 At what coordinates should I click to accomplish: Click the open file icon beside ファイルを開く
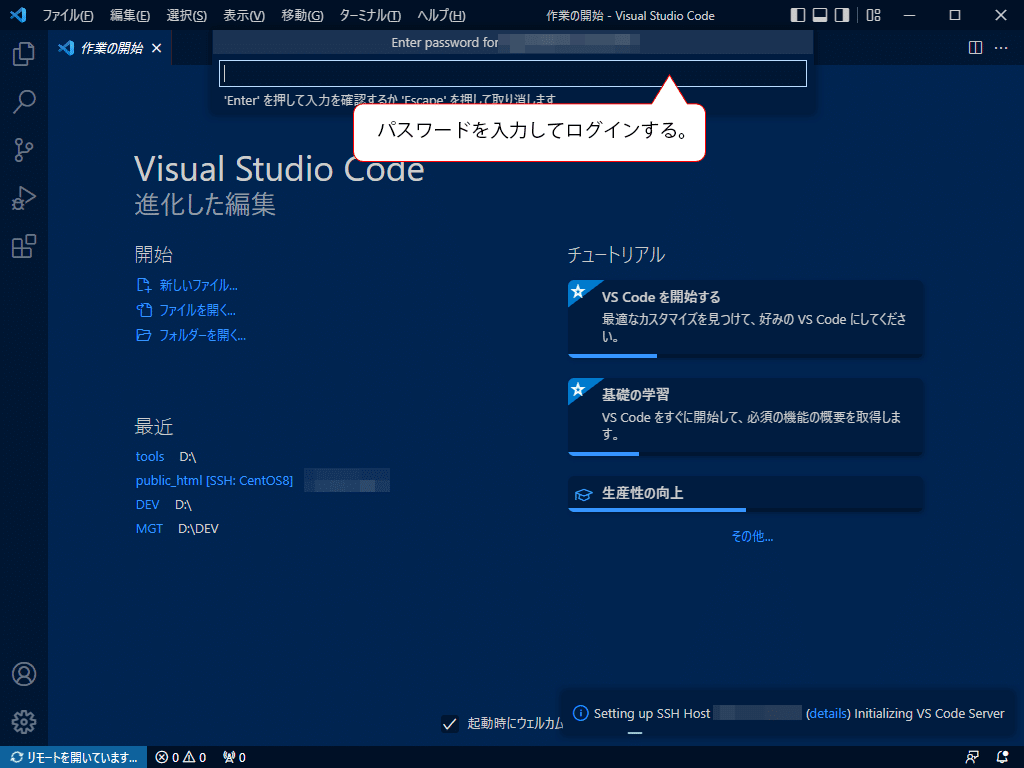coord(144,310)
